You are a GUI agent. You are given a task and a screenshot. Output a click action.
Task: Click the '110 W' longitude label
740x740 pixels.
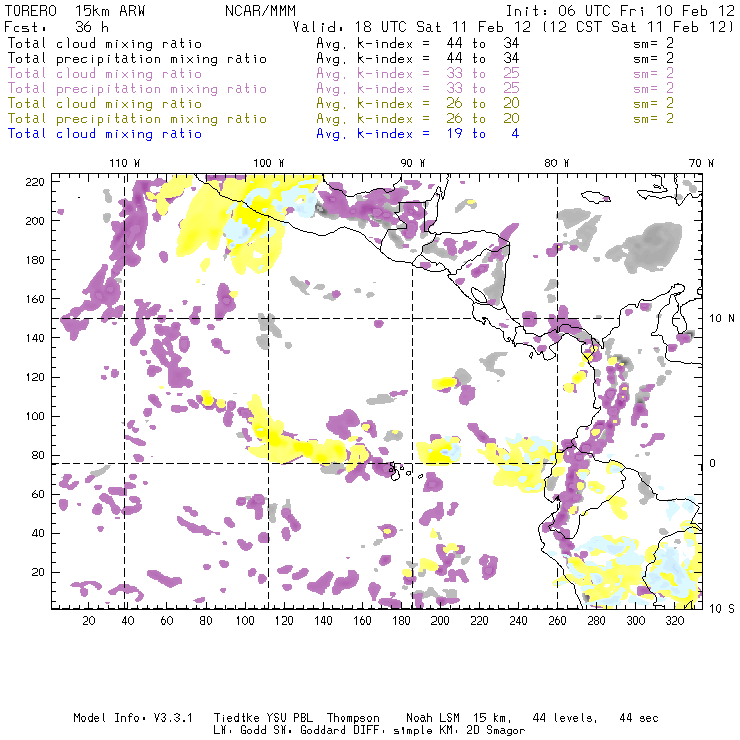pyautogui.click(x=125, y=163)
